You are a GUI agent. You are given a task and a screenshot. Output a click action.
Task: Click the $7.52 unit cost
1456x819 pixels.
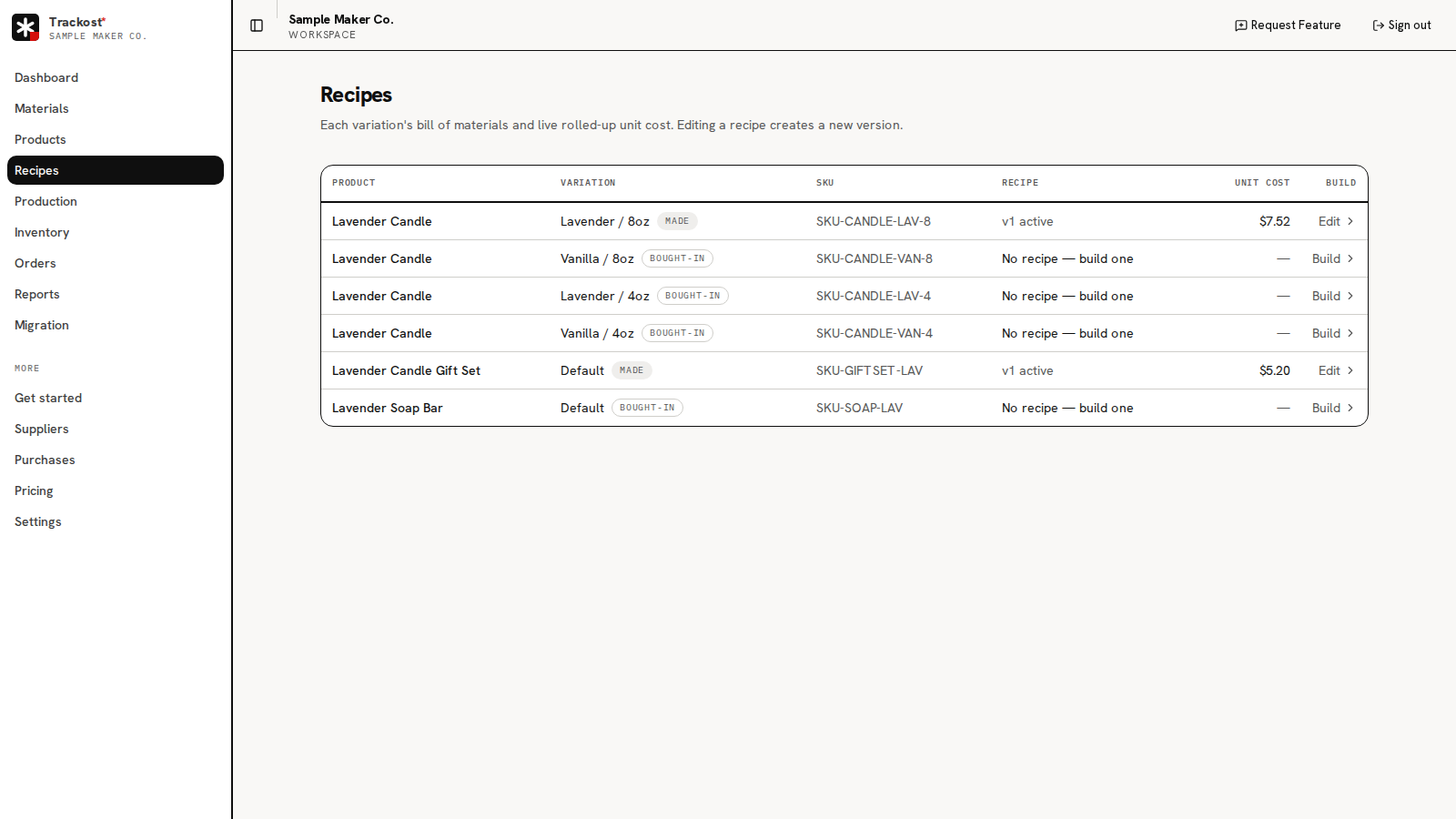1275,221
